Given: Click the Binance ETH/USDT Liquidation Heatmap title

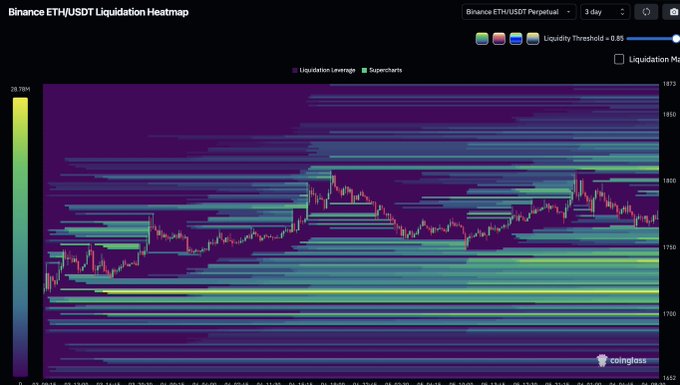Looking at the screenshot, I should (x=98, y=12).
